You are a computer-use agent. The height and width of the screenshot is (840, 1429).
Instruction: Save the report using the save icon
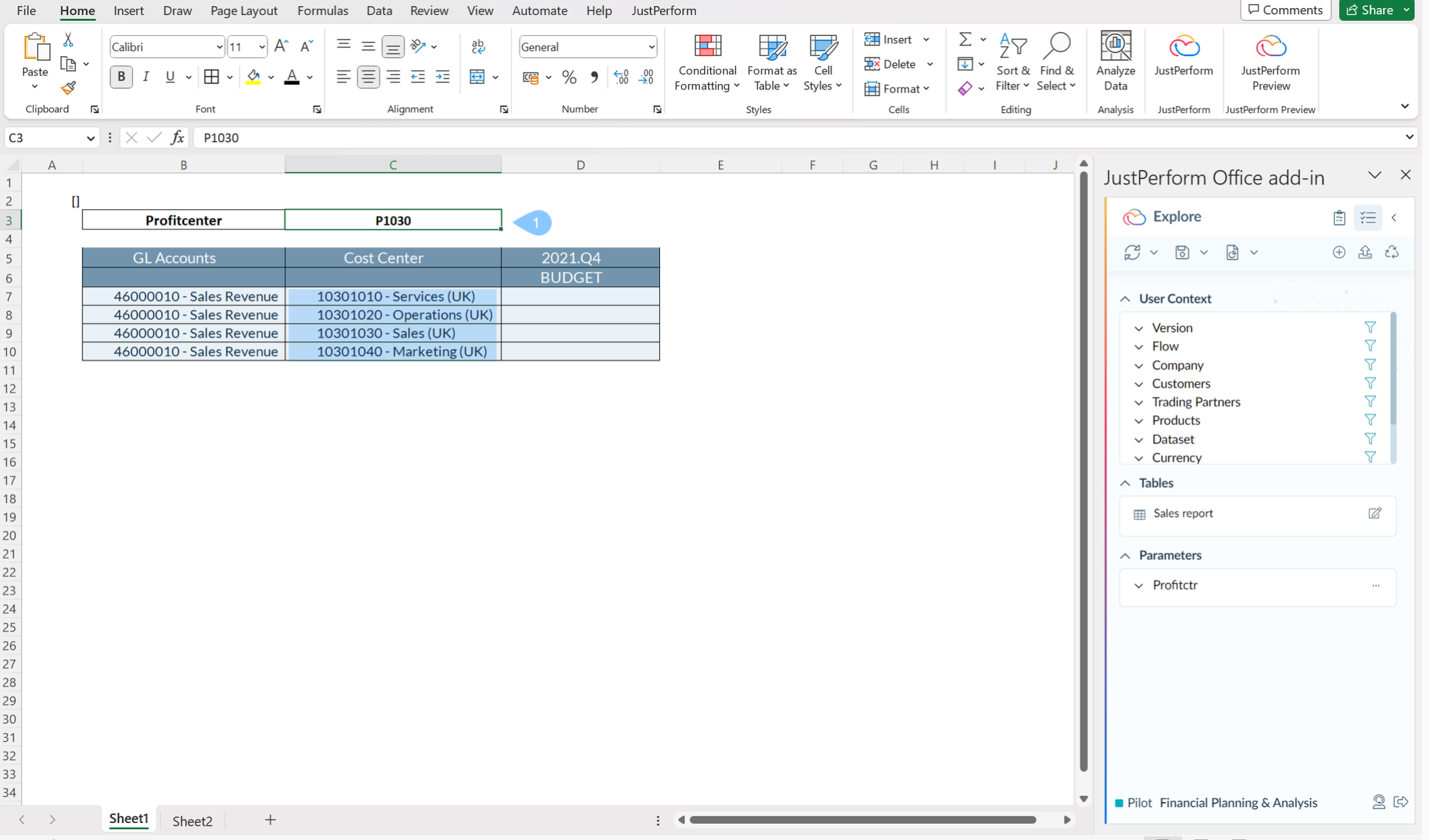point(1182,252)
